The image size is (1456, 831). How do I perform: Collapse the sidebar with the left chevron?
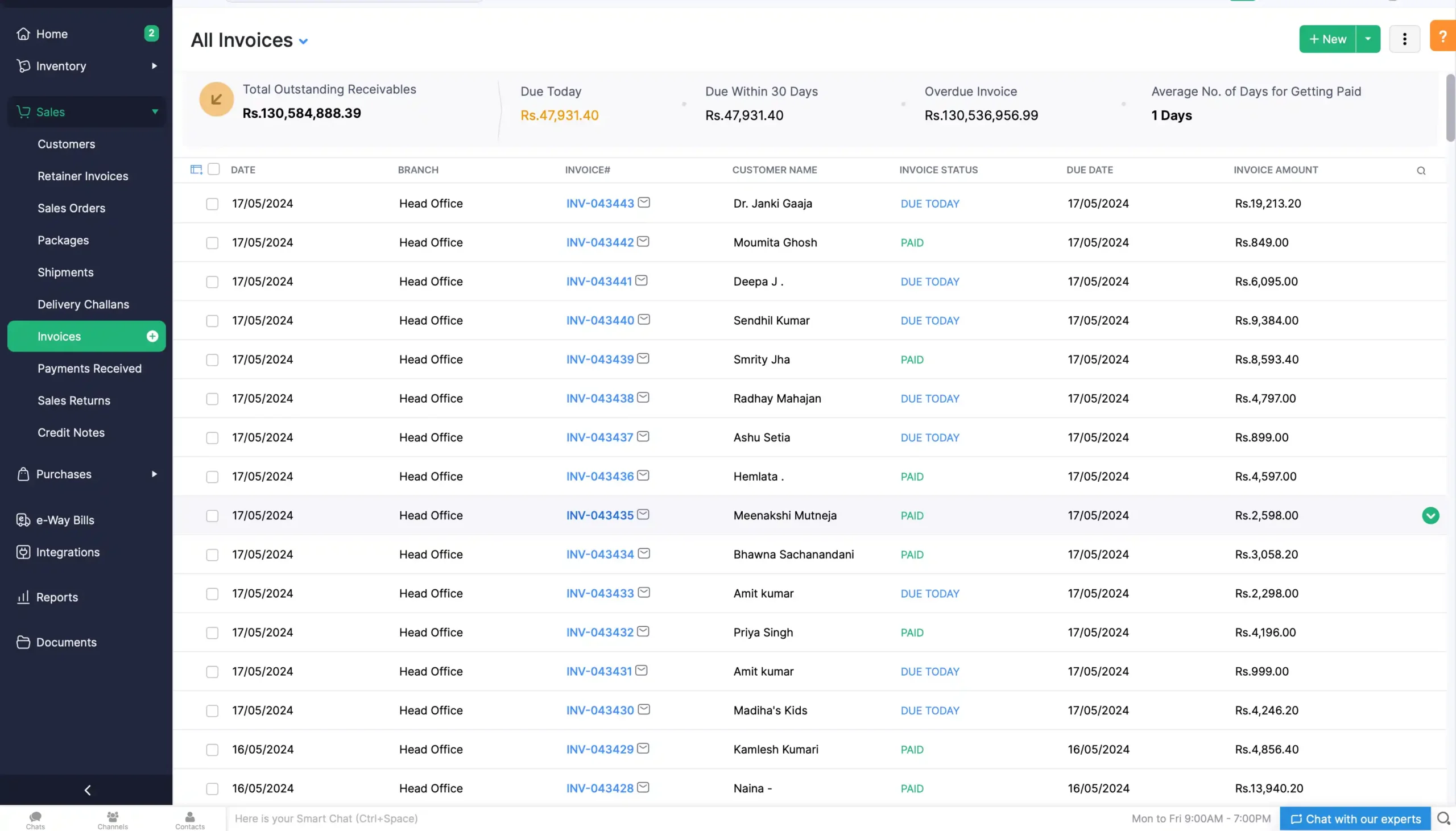coord(87,790)
